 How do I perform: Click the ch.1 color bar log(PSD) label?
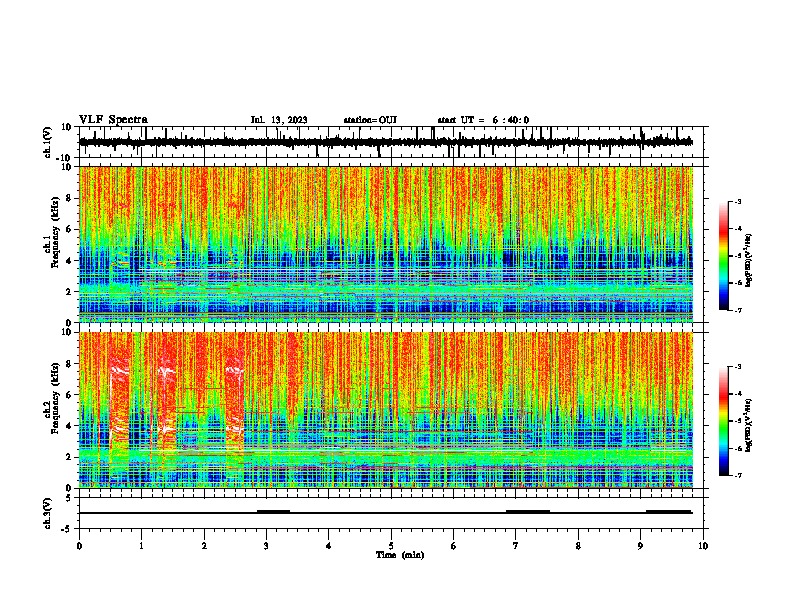click(748, 261)
